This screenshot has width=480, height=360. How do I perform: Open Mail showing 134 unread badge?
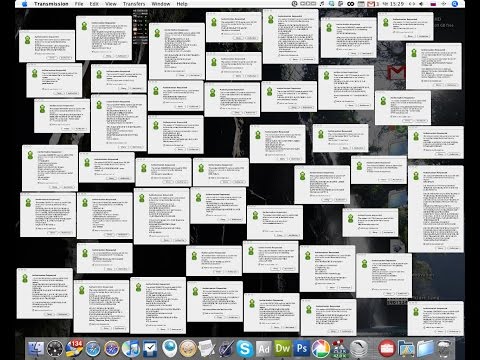coord(74,349)
